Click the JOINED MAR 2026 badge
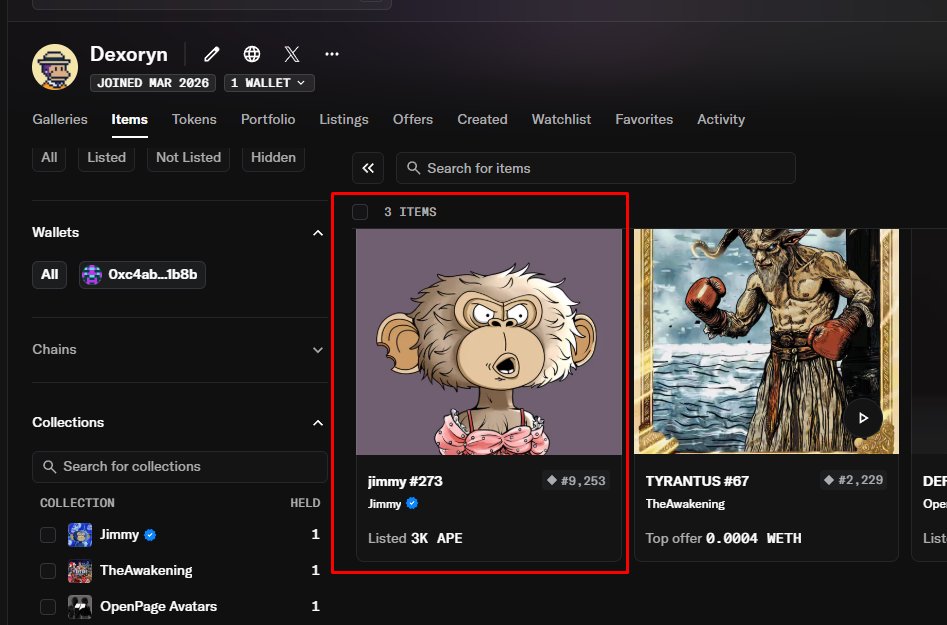Image resolution: width=947 pixels, height=625 pixels. (x=153, y=83)
